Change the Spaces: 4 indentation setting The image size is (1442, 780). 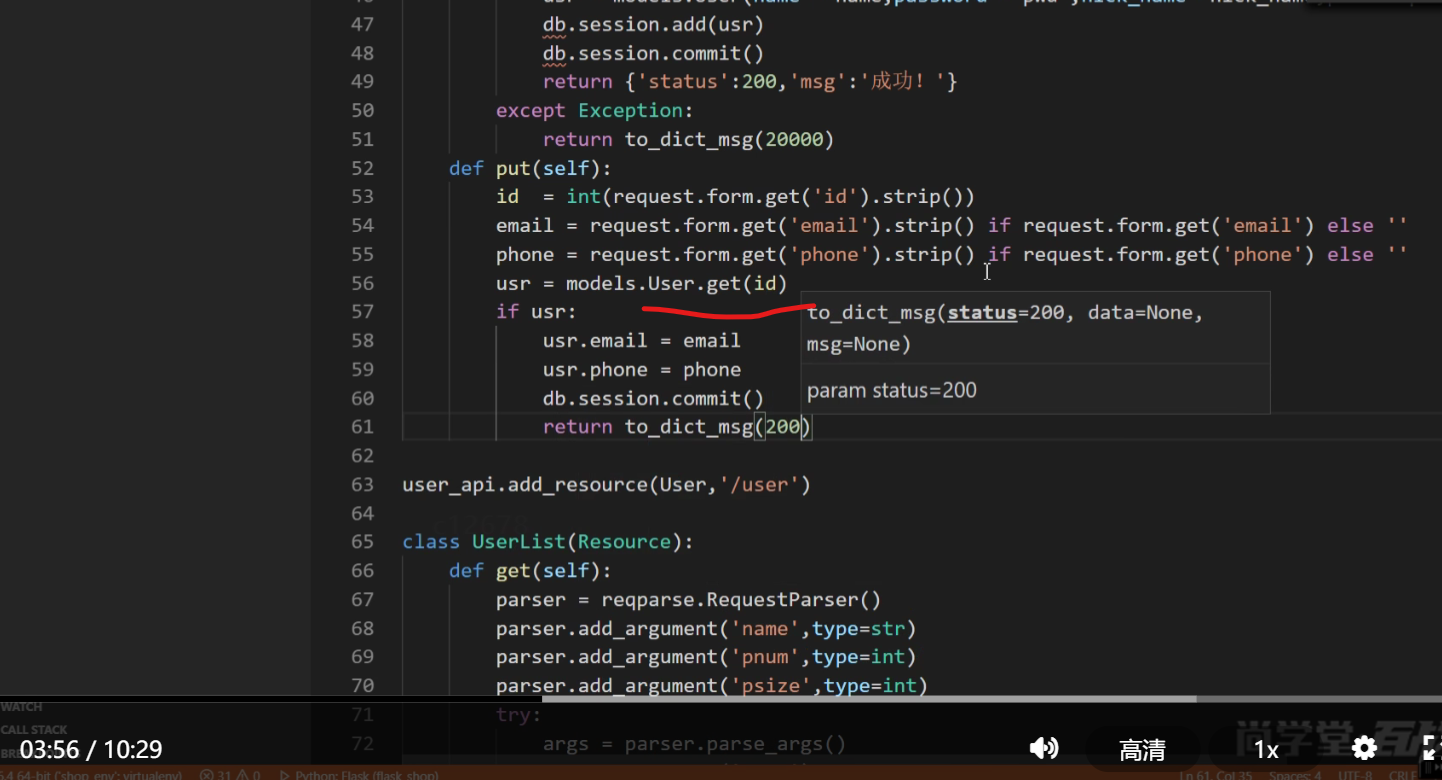point(1296,774)
